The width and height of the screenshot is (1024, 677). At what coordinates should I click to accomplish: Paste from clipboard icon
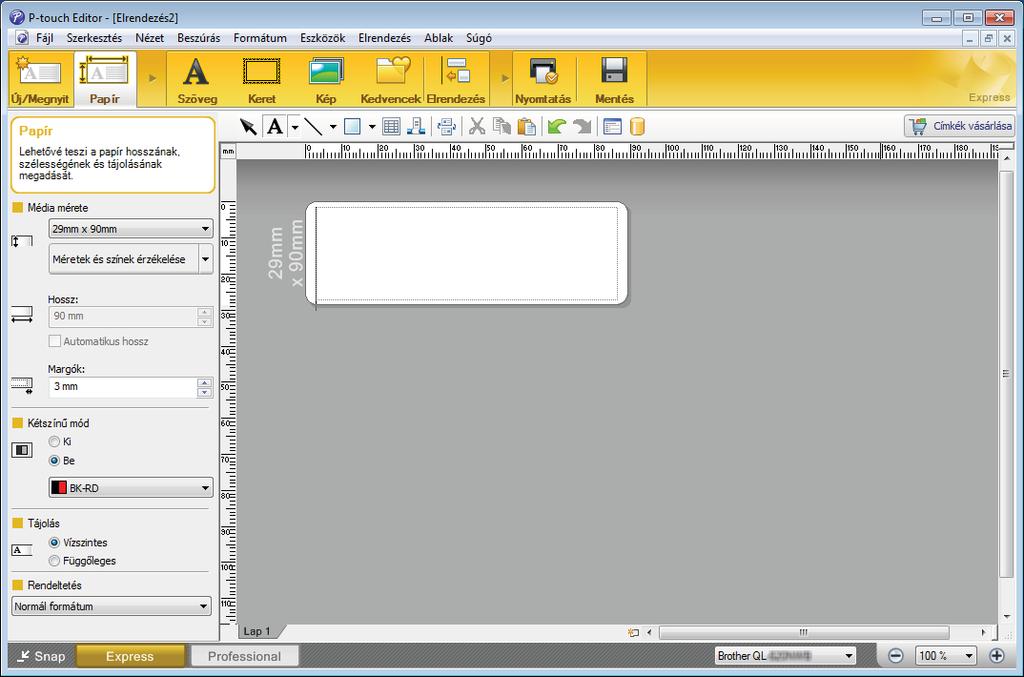(526, 126)
